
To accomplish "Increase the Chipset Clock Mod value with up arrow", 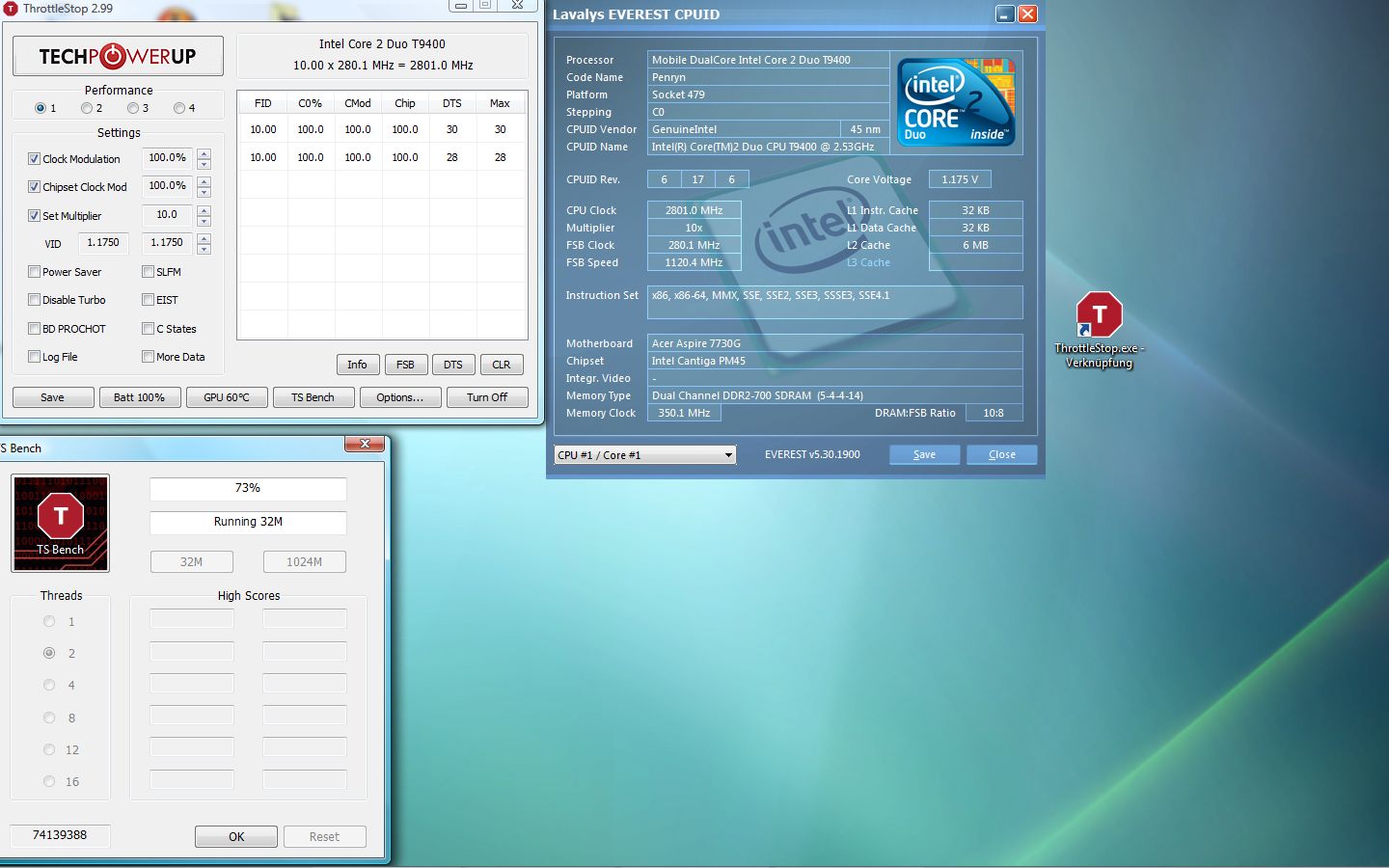I will [x=204, y=181].
